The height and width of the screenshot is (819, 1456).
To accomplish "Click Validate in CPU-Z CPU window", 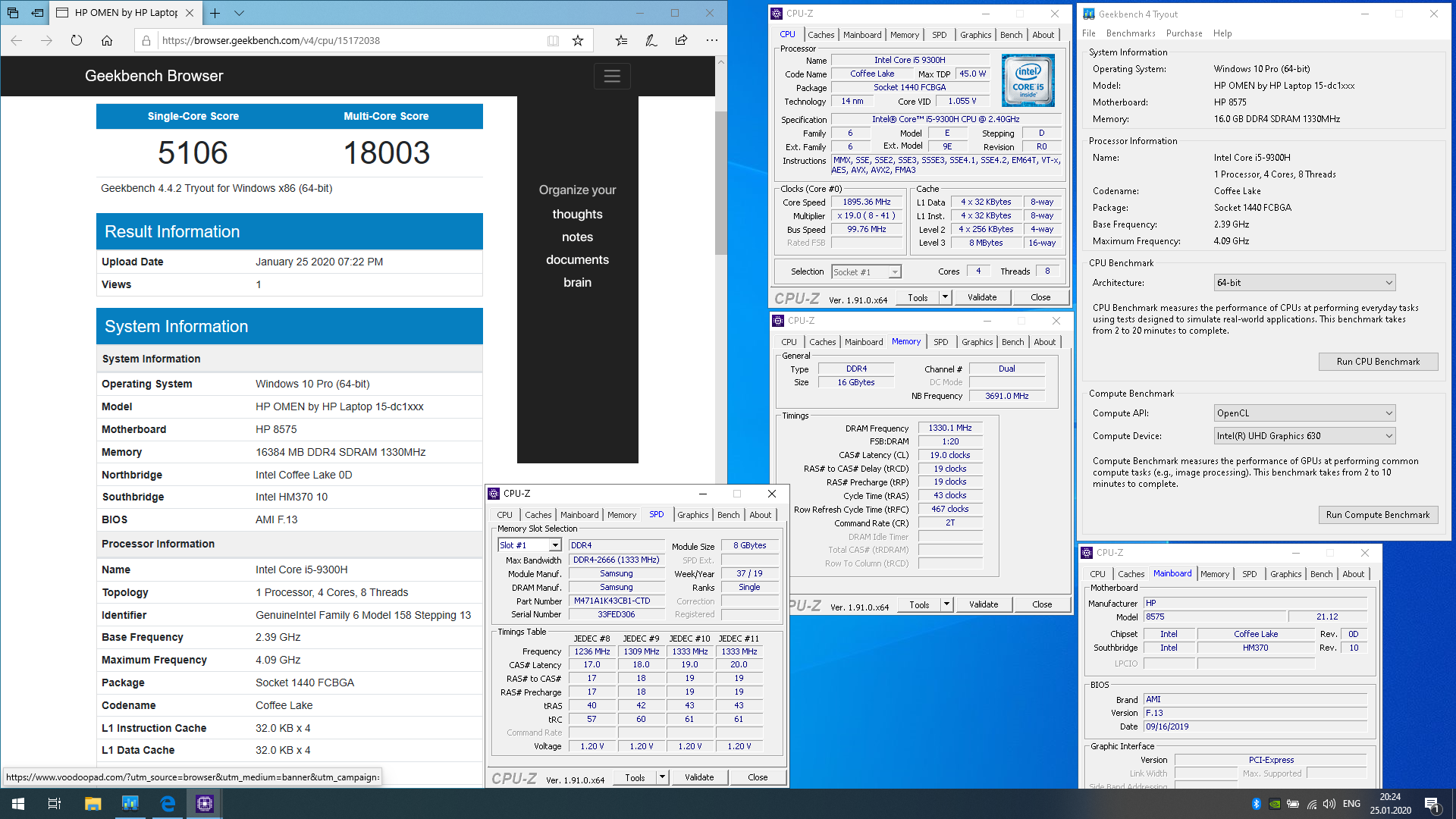I will [982, 298].
